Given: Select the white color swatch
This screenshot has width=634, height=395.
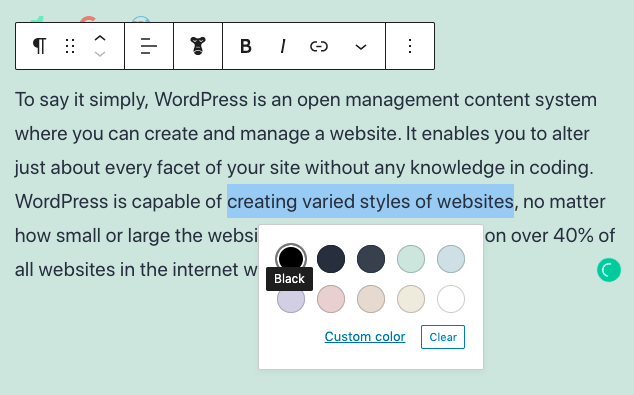Looking at the screenshot, I should click(451, 299).
